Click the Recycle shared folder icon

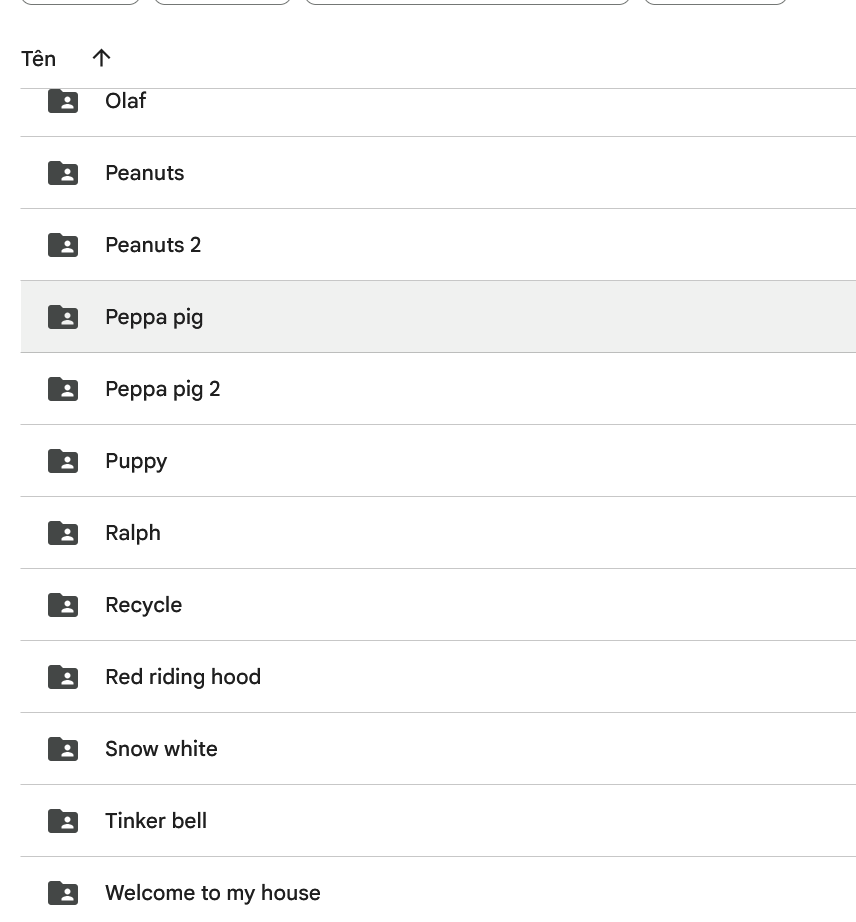[63, 605]
